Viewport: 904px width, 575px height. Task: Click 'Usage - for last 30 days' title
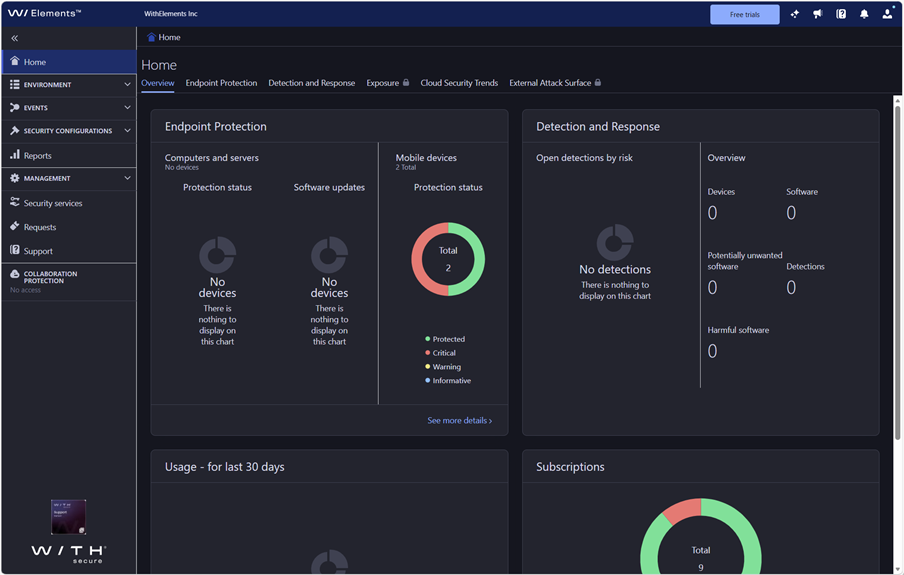(x=224, y=467)
